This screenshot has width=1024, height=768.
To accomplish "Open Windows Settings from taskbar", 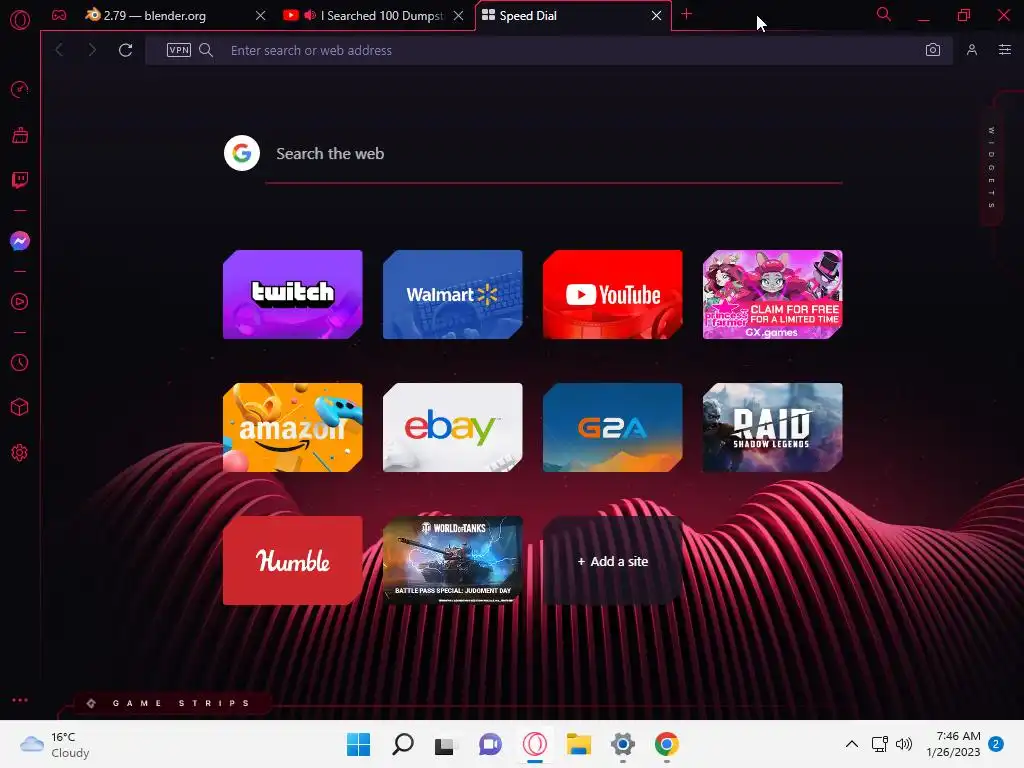I will pyautogui.click(x=622, y=744).
